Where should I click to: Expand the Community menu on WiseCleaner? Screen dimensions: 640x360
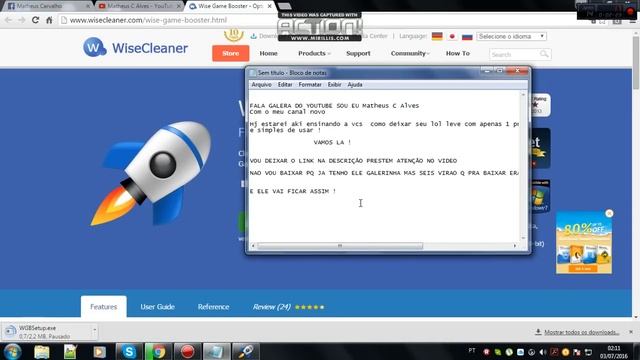[410, 53]
